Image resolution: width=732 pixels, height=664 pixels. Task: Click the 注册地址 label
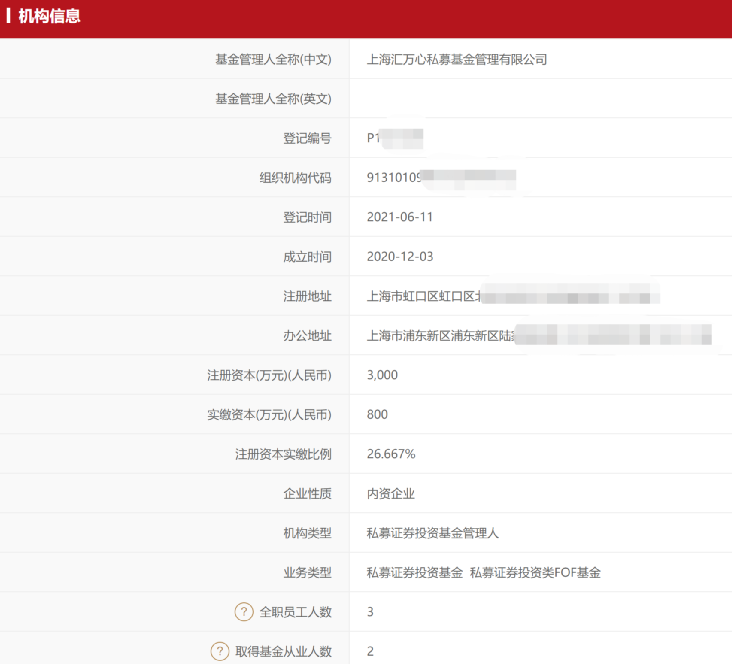click(x=307, y=296)
